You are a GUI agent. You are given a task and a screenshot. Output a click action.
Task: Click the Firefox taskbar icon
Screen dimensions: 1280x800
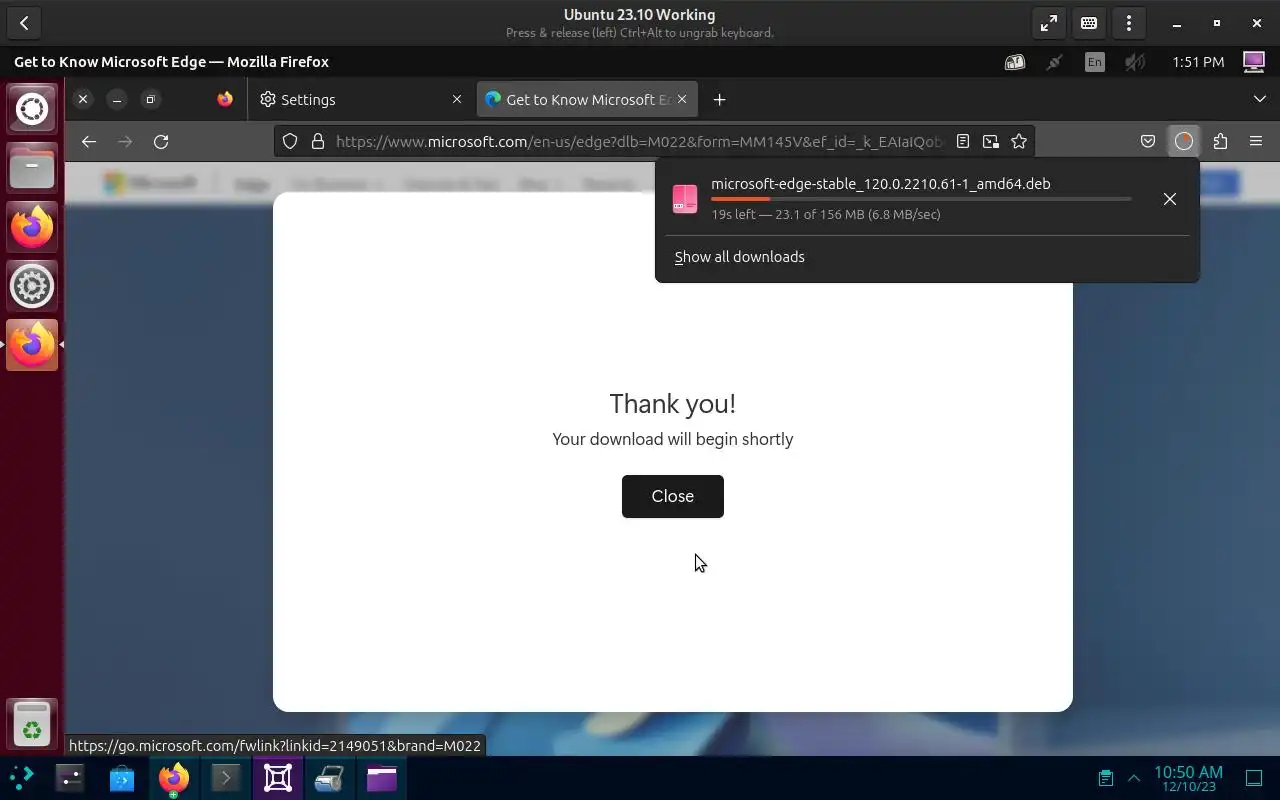pos(174,778)
